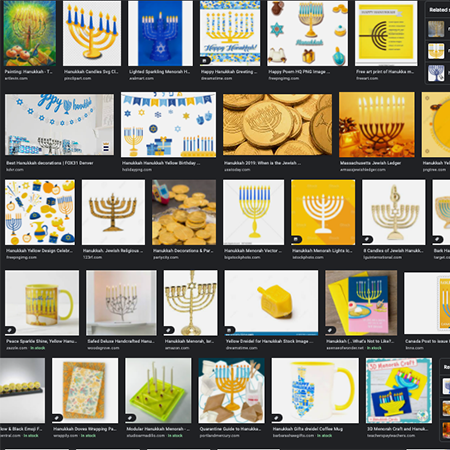Screen dimensions: 450x450
Task: Click 'wrappily.com' source text
Action: (66, 436)
